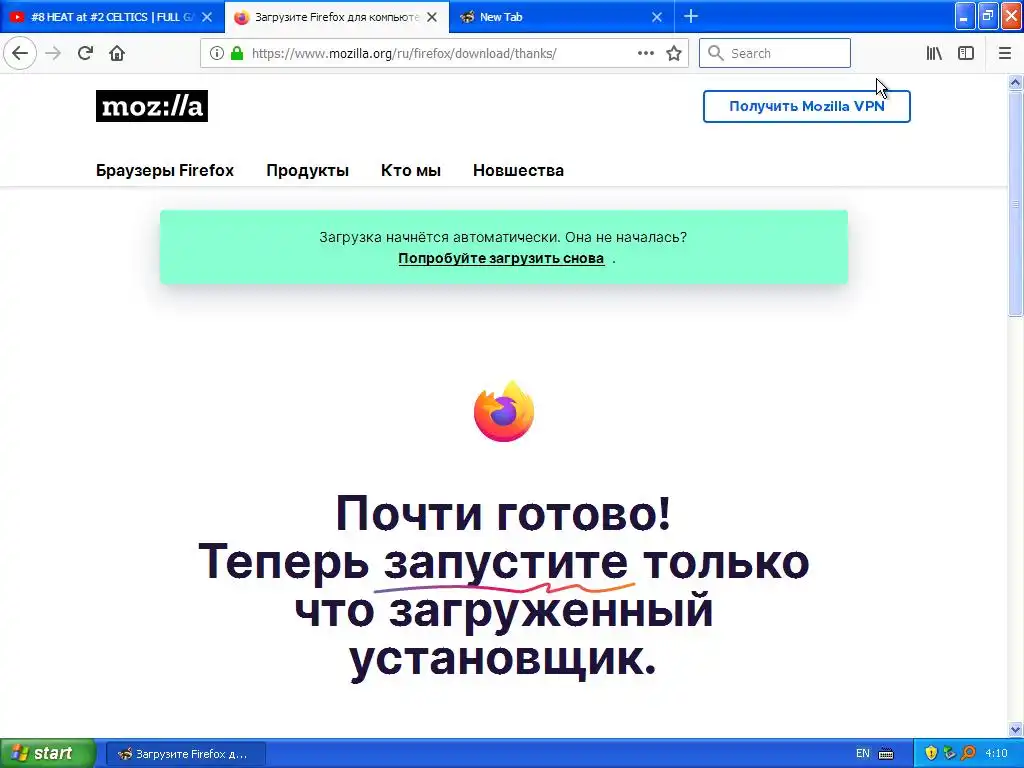The height and width of the screenshot is (768, 1024).
Task: Close the New Tab tab
Action: 657,17
